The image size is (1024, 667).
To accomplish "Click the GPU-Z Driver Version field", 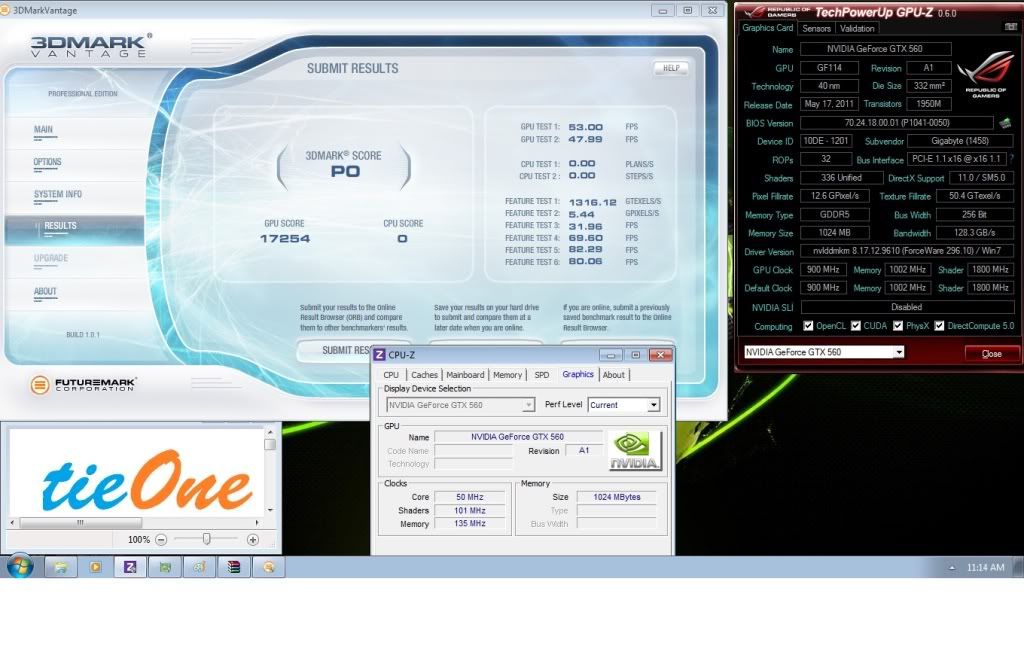I will tap(906, 251).
